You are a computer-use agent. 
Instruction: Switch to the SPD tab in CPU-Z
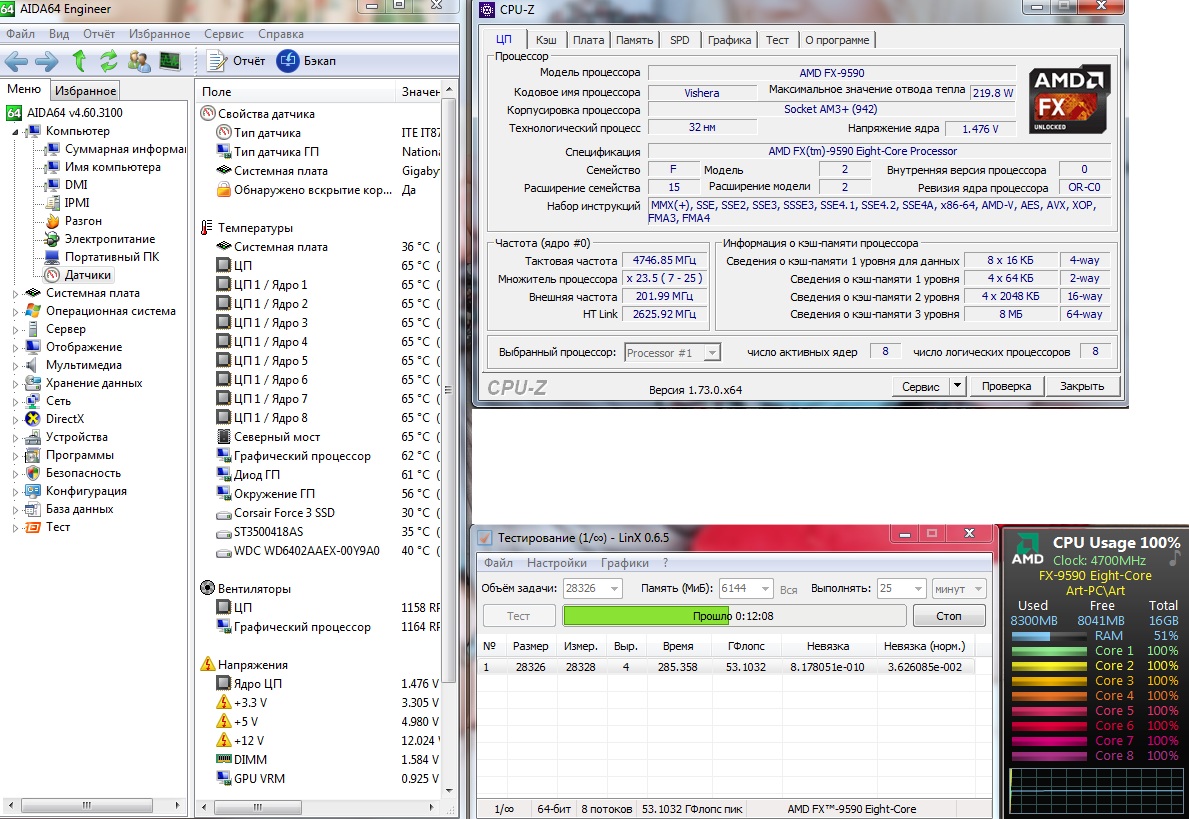tap(680, 40)
